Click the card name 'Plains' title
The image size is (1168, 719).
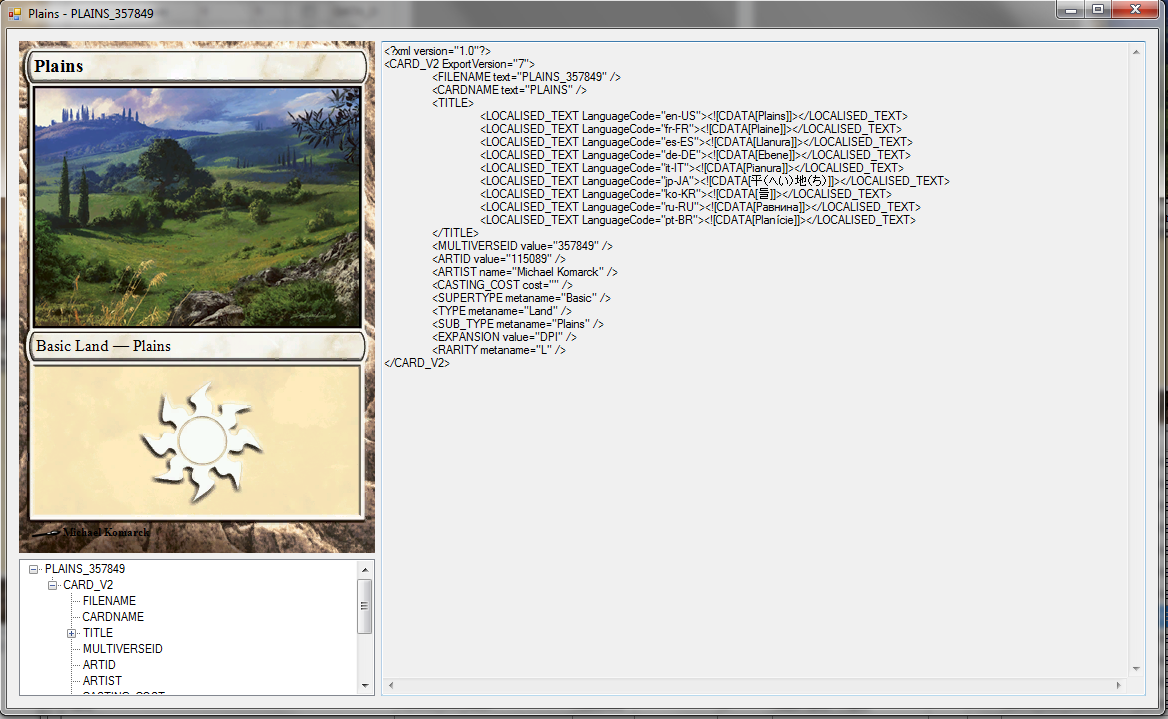click(x=59, y=66)
